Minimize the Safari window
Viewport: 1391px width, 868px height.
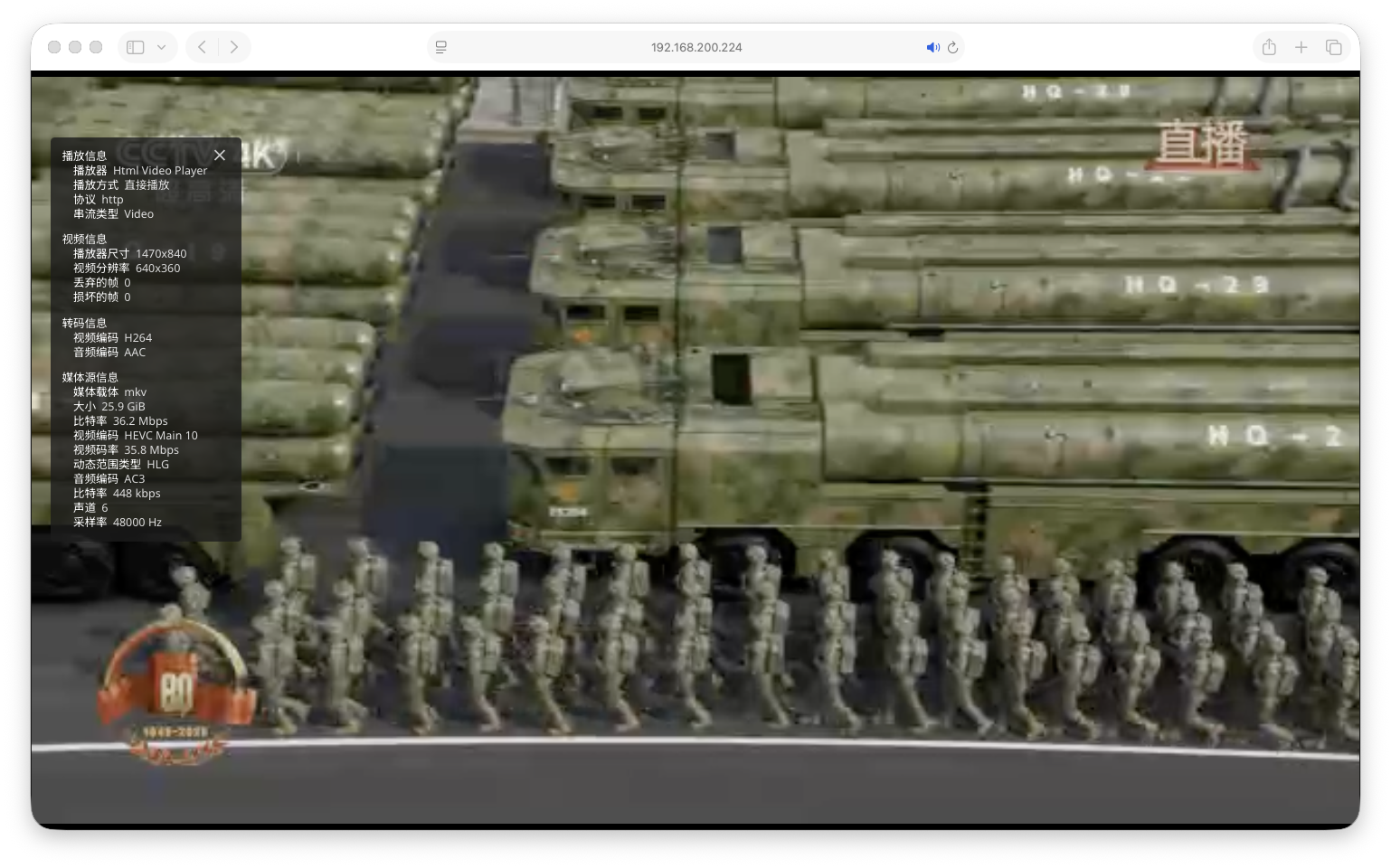click(x=75, y=47)
